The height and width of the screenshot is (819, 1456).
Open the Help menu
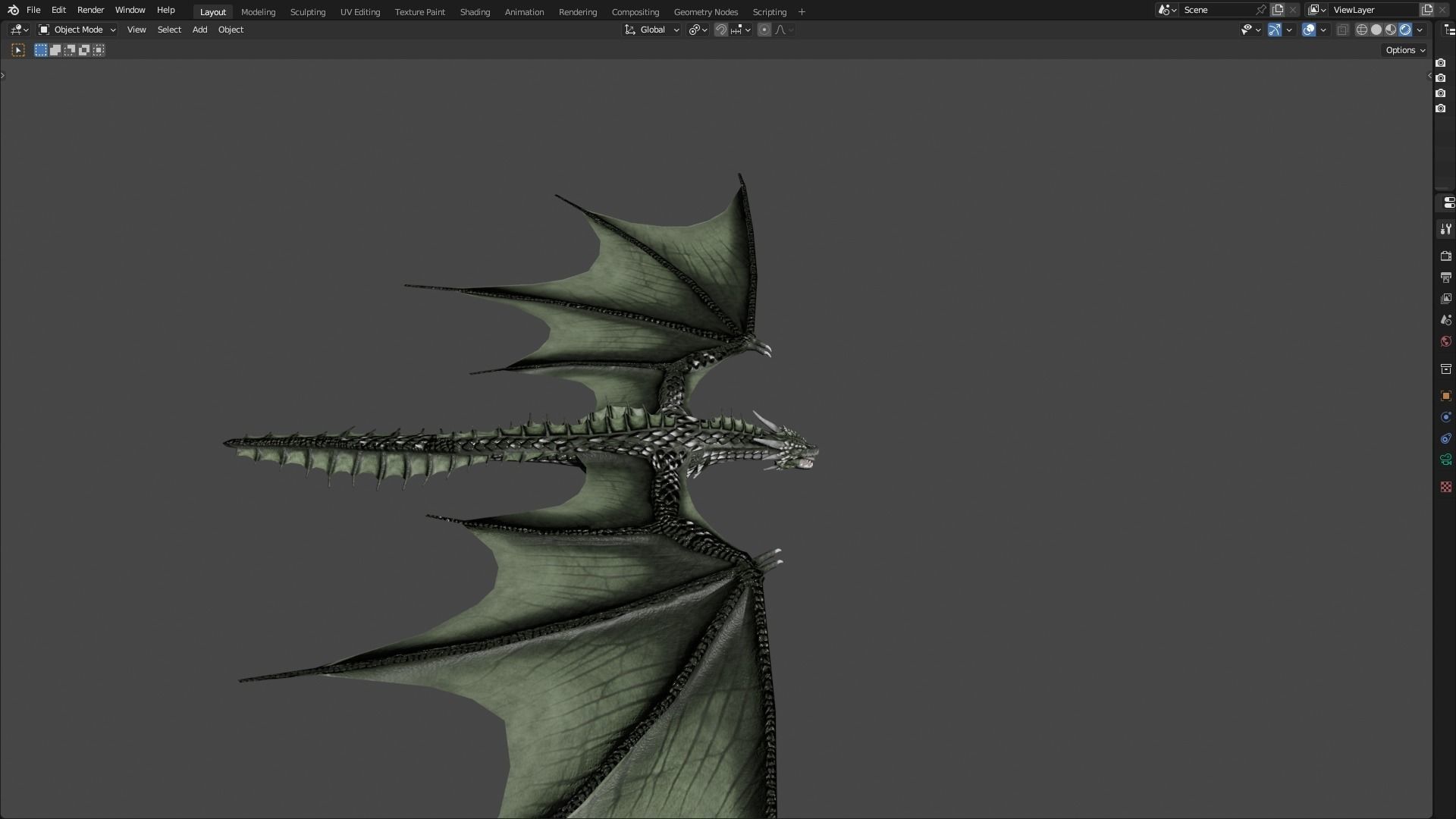(x=165, y=10)
